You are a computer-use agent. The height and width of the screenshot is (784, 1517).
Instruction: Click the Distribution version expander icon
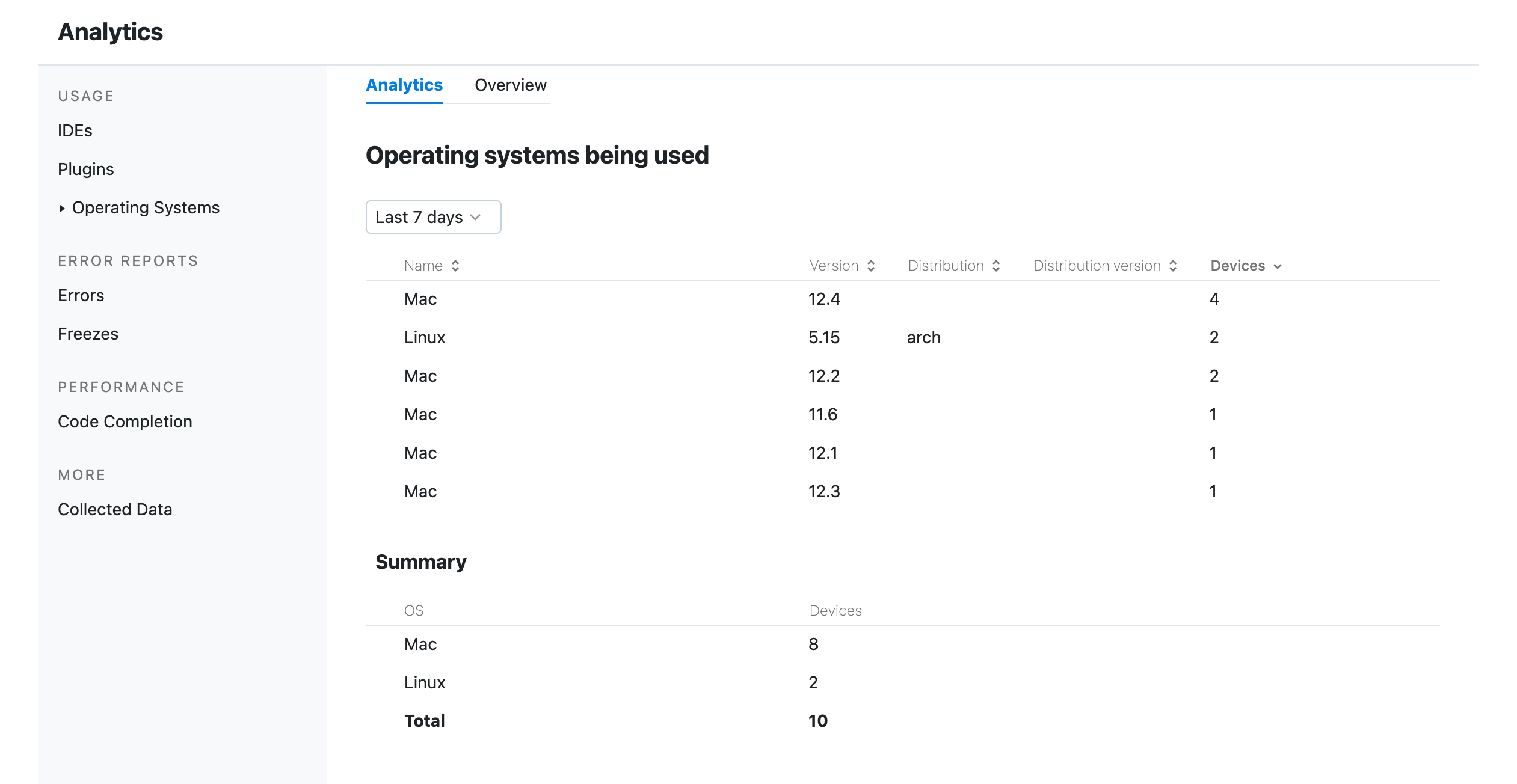click(x=1175, y=265)
